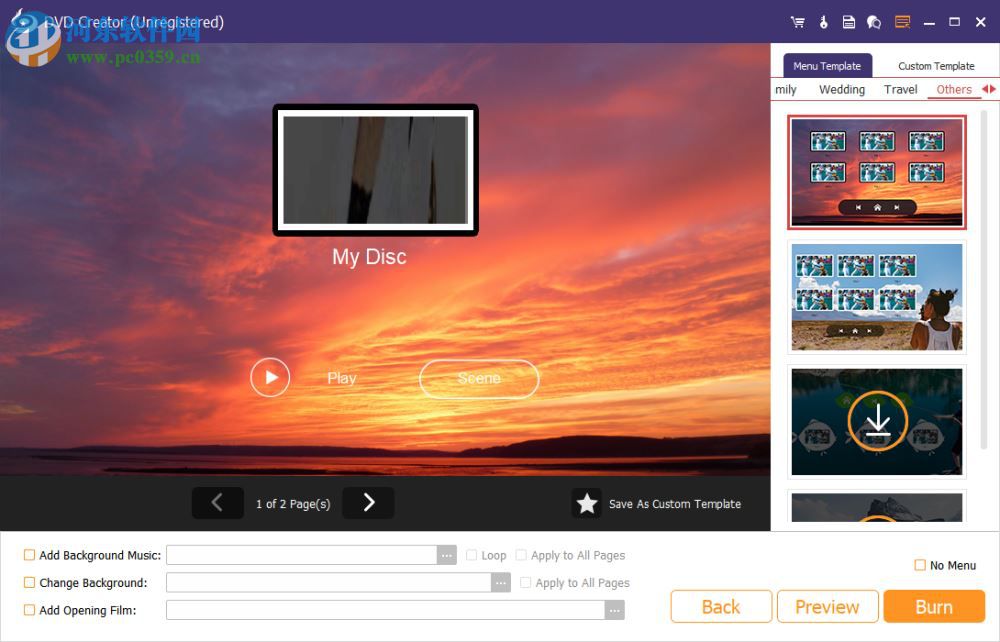Open the support chat icon

(873, 21)
